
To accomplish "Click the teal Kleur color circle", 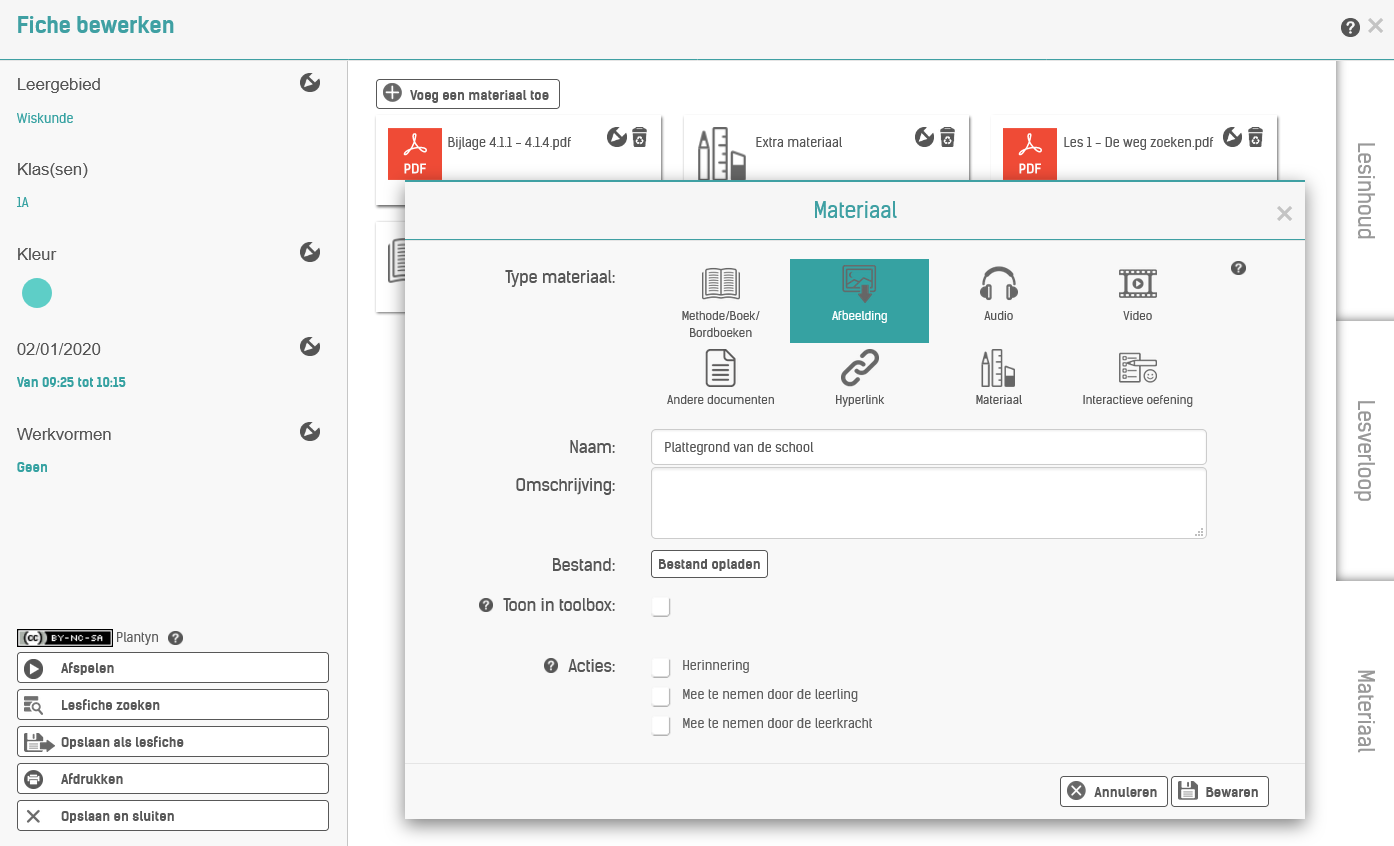I will pyautogui.click(x=37, y=293).
